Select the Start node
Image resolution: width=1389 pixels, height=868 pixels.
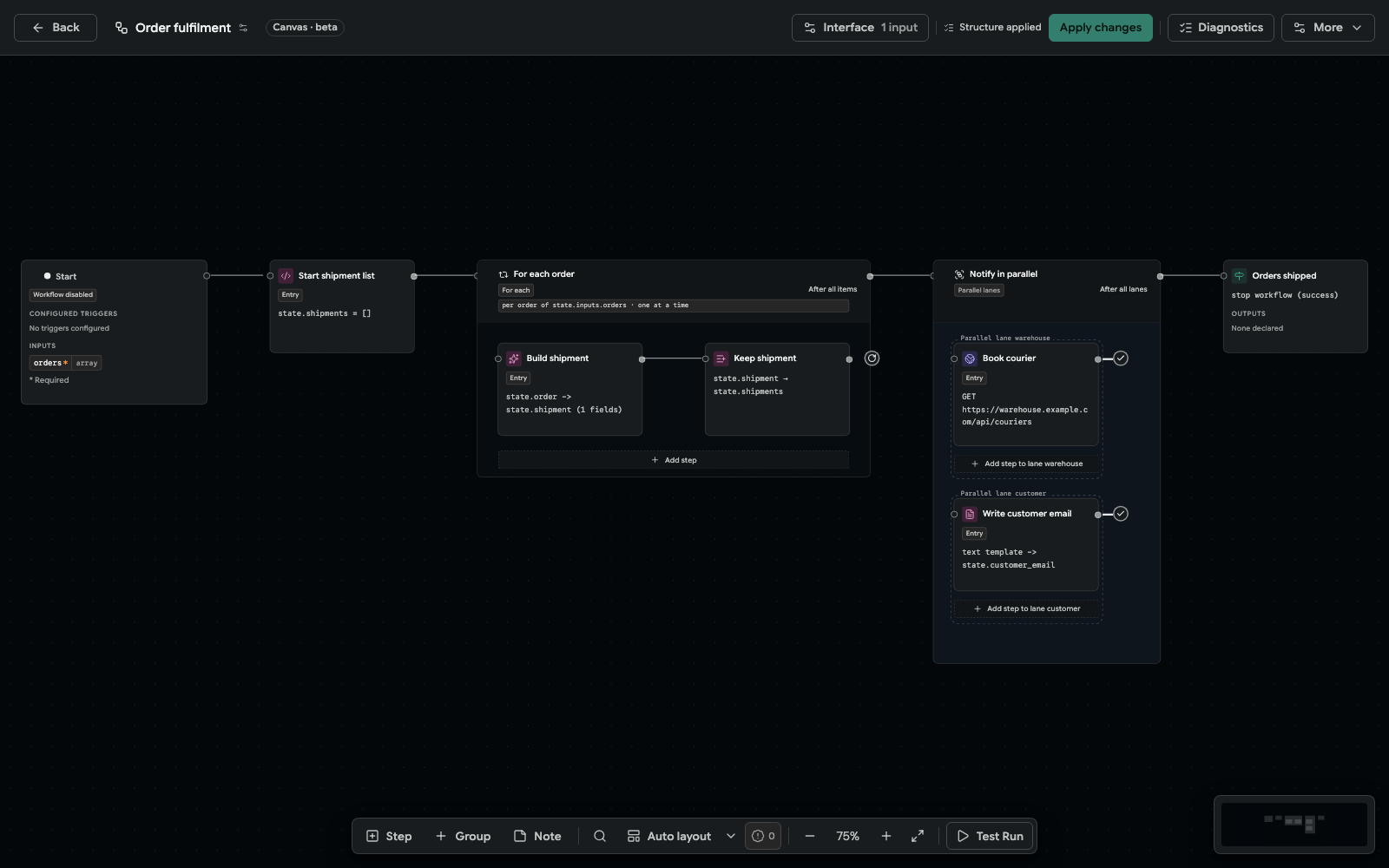point(114,332)
